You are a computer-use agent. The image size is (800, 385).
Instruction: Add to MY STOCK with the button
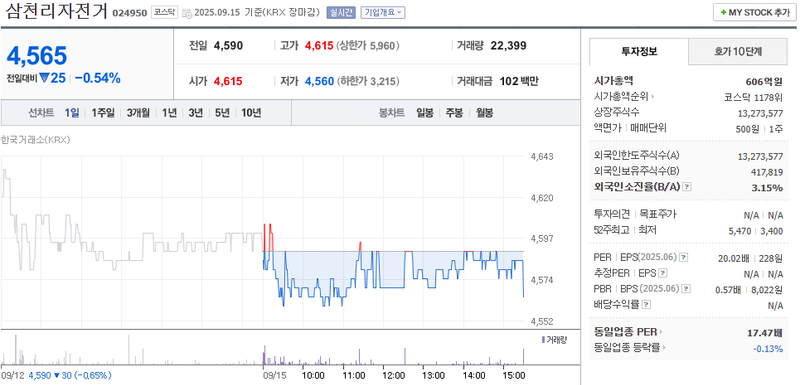754,13
